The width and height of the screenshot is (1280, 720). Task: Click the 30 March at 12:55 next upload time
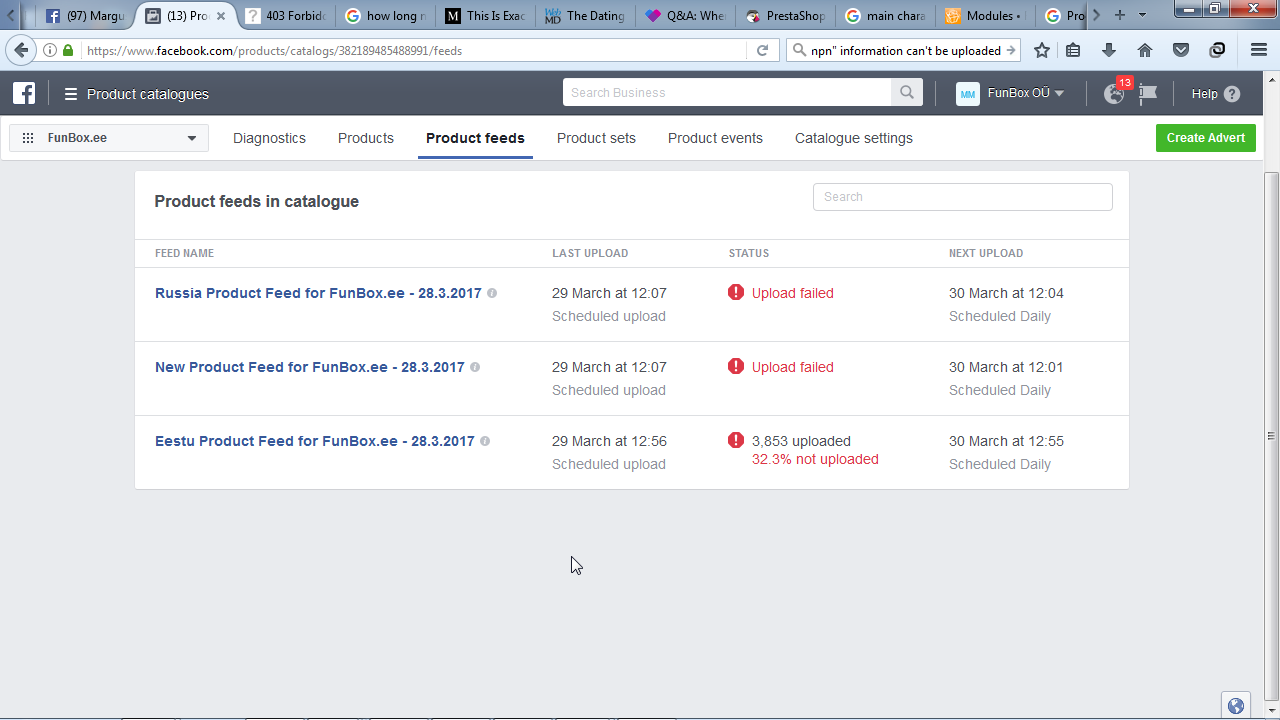click(x=1006, y=441)
